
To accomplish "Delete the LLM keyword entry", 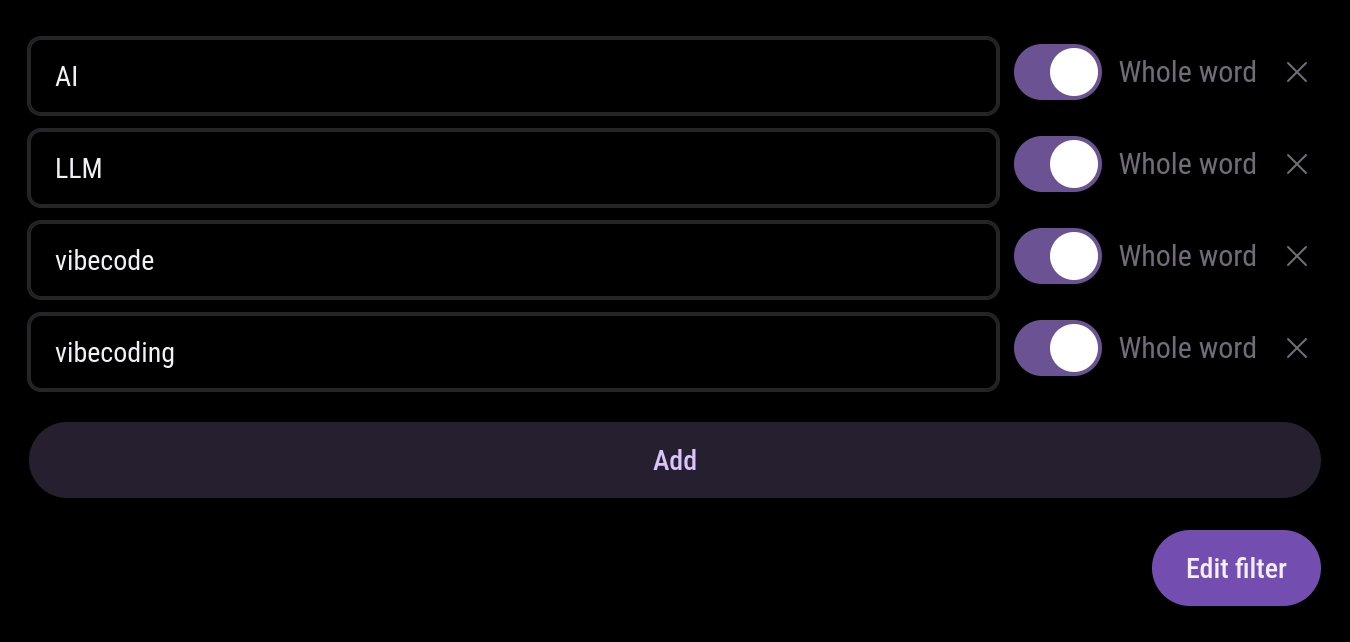I will 1296,164.
